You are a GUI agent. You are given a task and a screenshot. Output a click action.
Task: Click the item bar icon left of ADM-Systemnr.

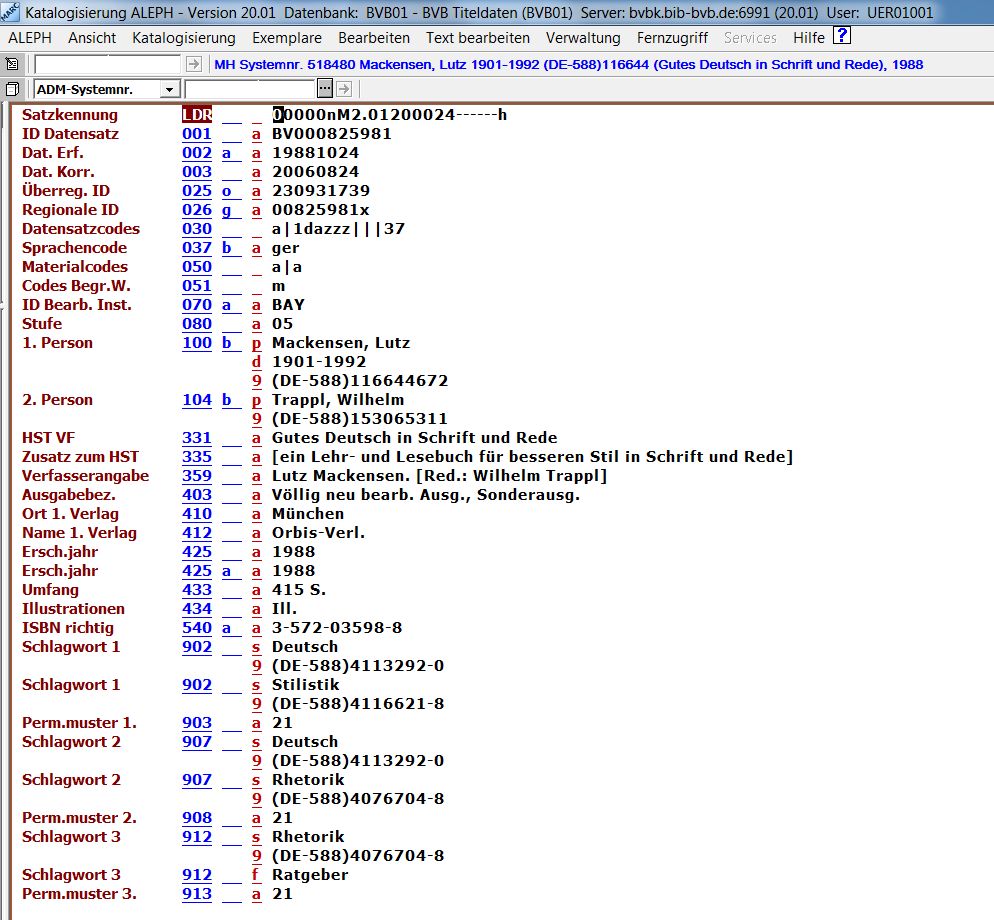click(12, 89)
